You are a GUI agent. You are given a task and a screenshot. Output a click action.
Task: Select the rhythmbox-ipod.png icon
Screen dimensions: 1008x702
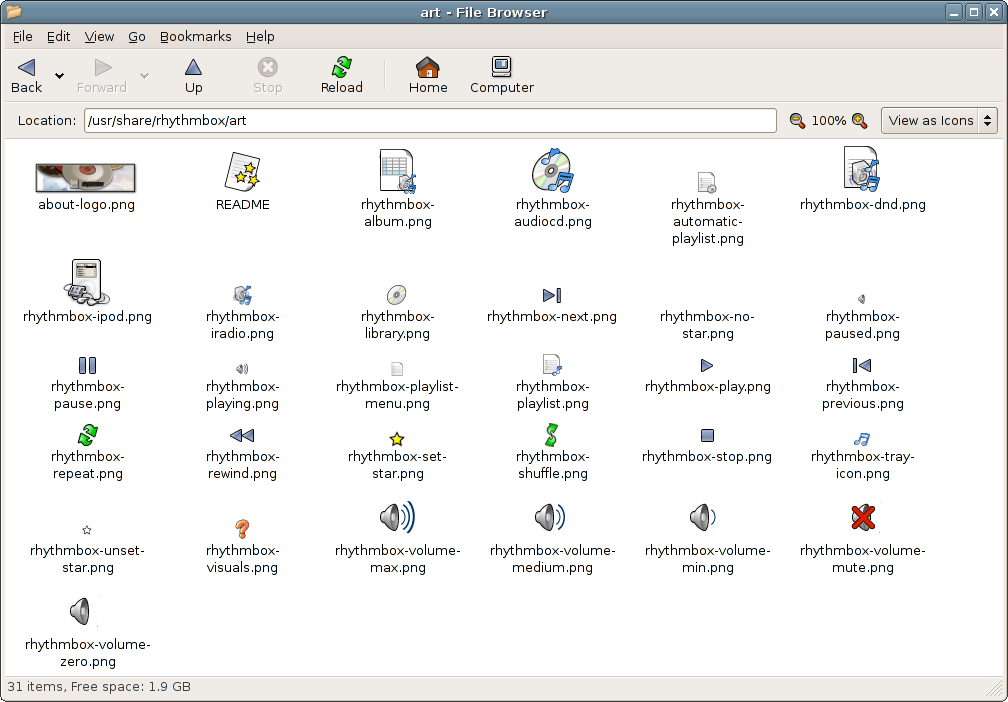pyautogui.click(x=87, y=282)
